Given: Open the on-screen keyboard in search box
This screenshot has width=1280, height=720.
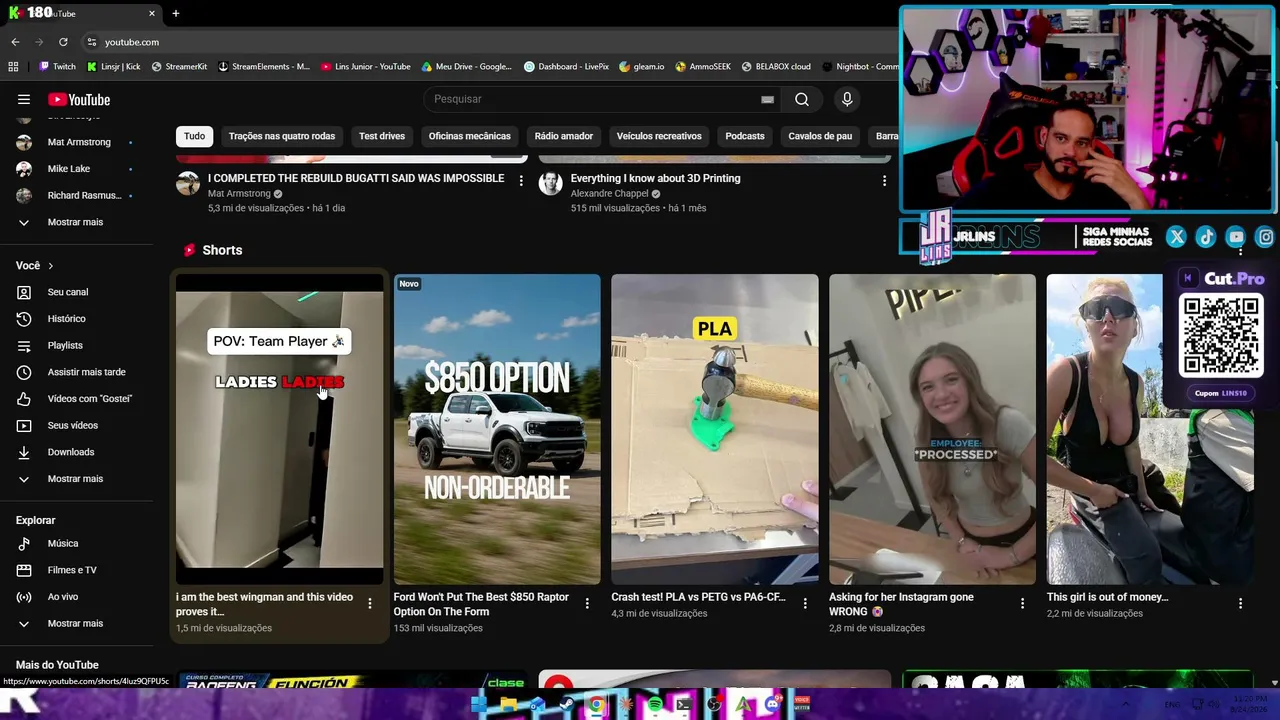Looking at the screenshot, I should point(767,99).
